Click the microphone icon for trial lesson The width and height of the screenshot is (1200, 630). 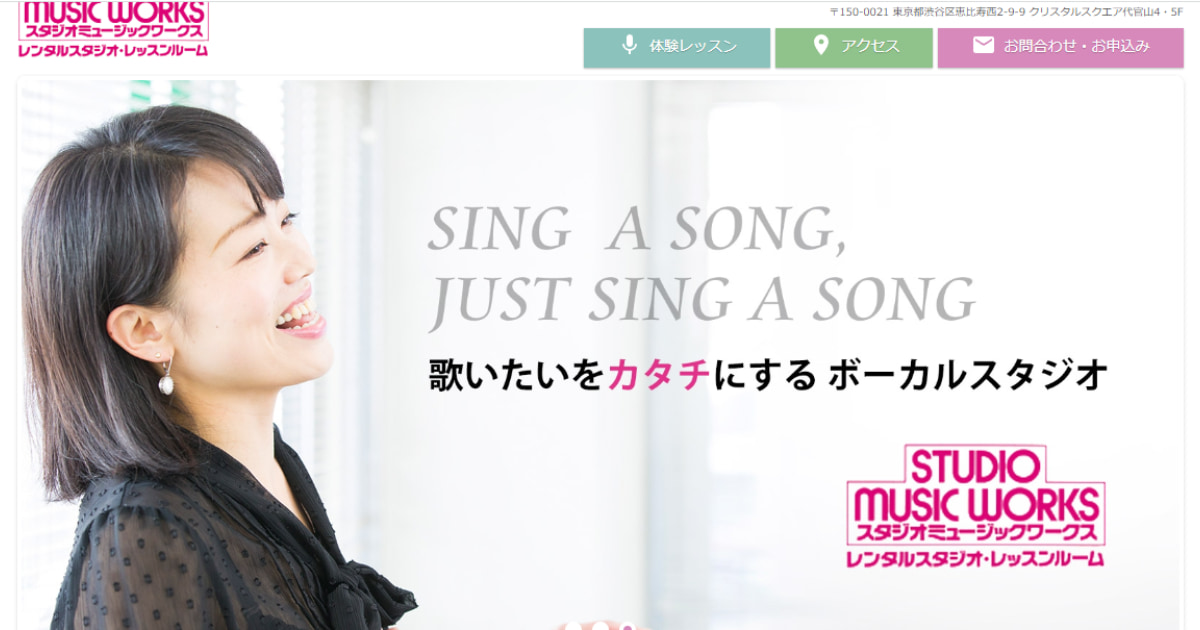coord(629,46)
